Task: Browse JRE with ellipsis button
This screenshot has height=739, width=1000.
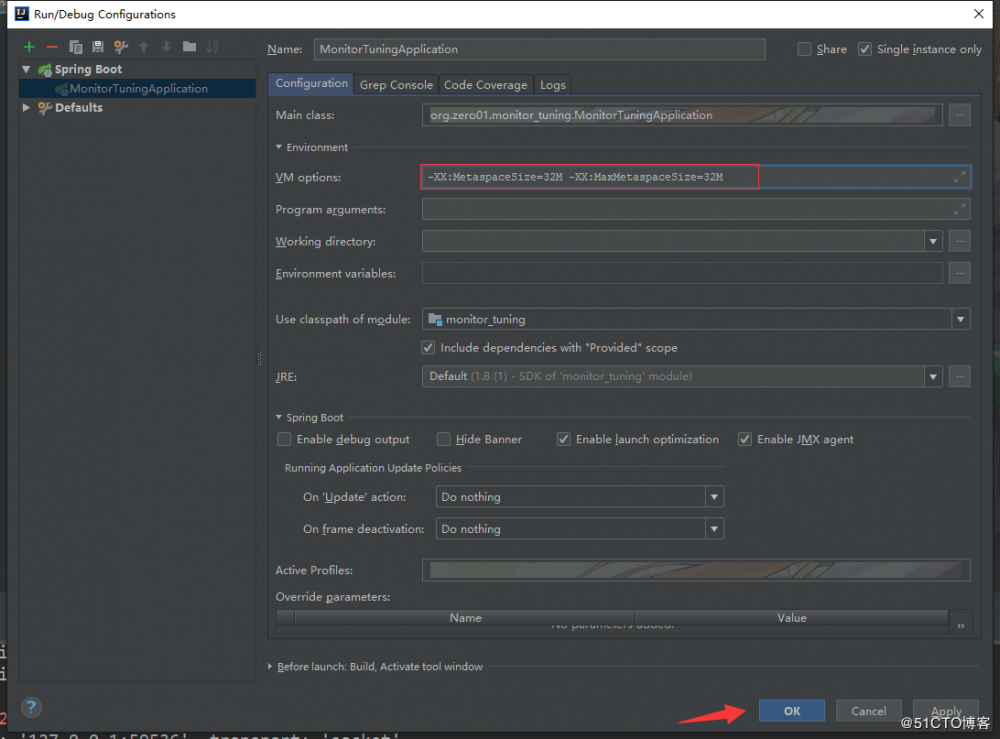Action: click(959, 376)
